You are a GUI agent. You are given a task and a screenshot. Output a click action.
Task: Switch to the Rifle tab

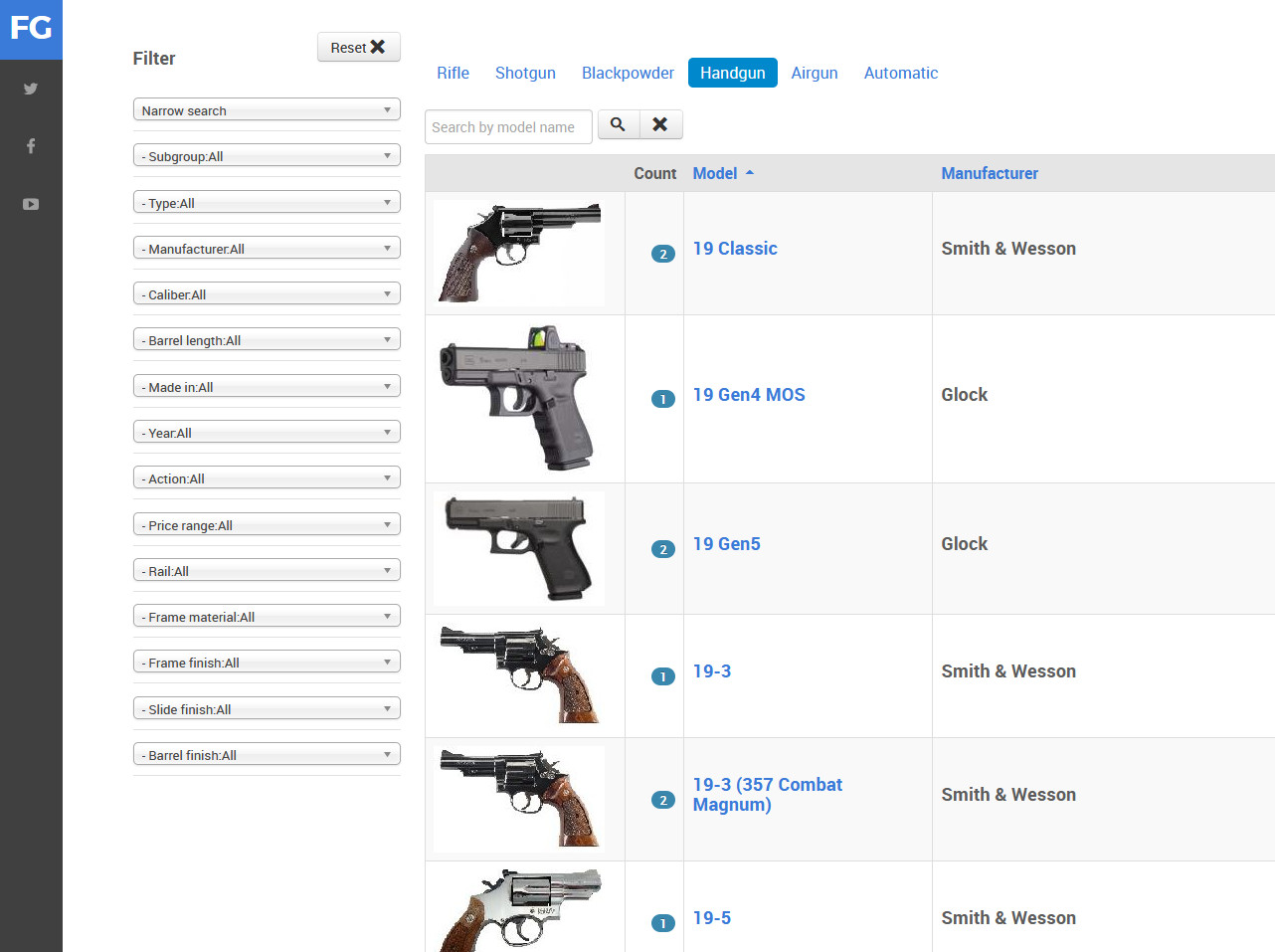click(453, 73)
